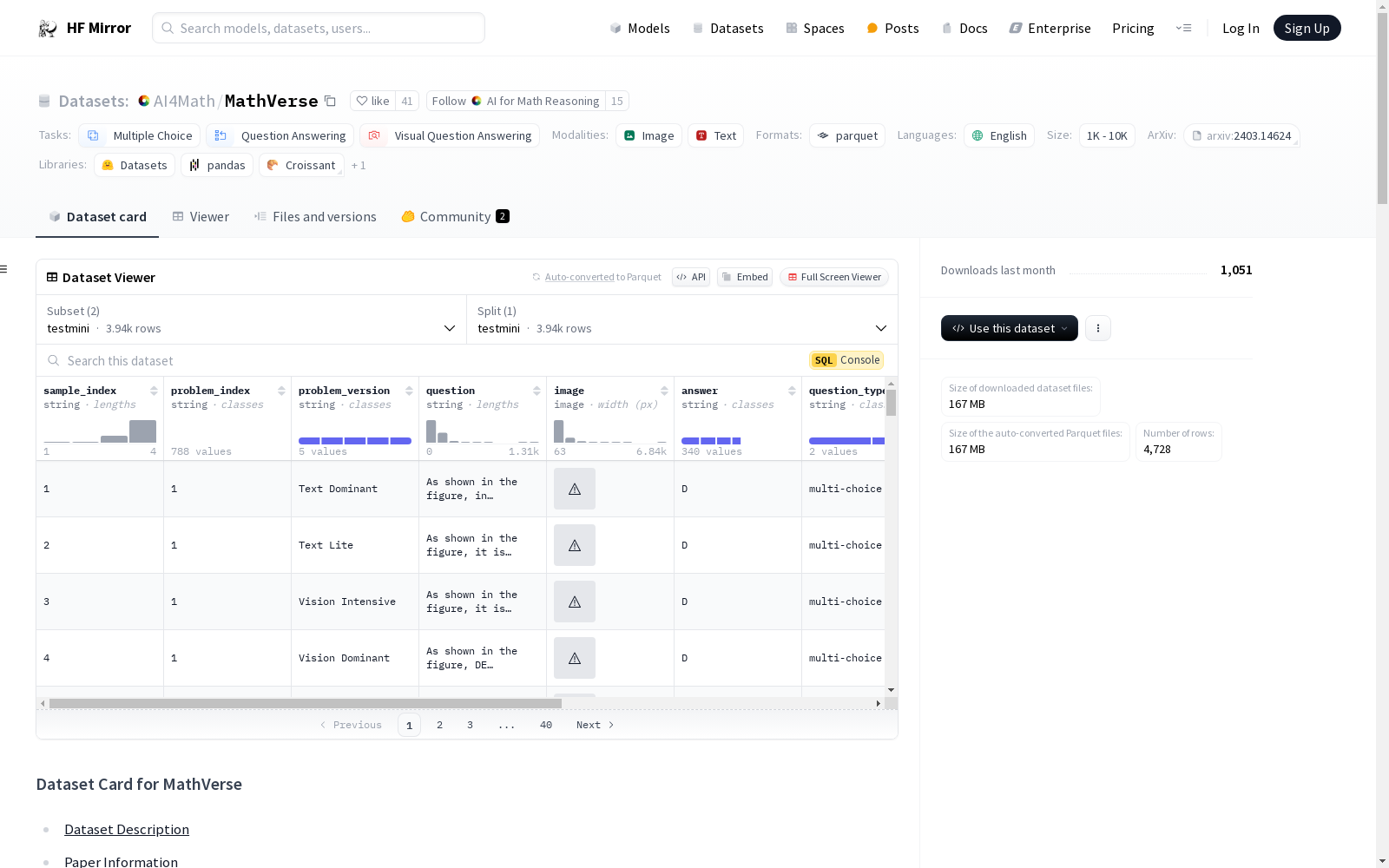Open the Full Screen Viewer

coord(834,277)
